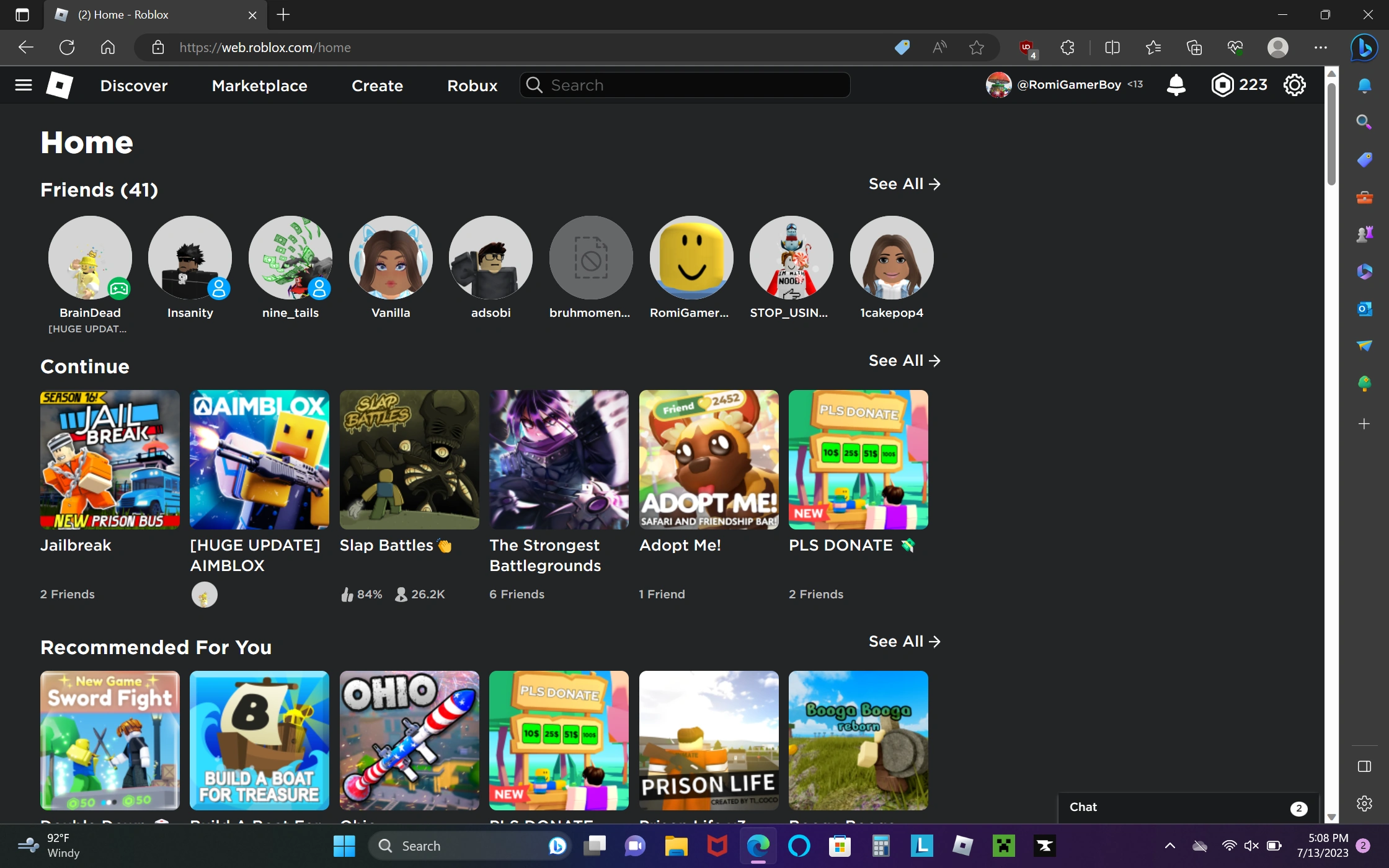The image size is (1389, 868).
Task: Open the Roblox notifications bell
Action: pyautogui.click(x=1176, y=85)
